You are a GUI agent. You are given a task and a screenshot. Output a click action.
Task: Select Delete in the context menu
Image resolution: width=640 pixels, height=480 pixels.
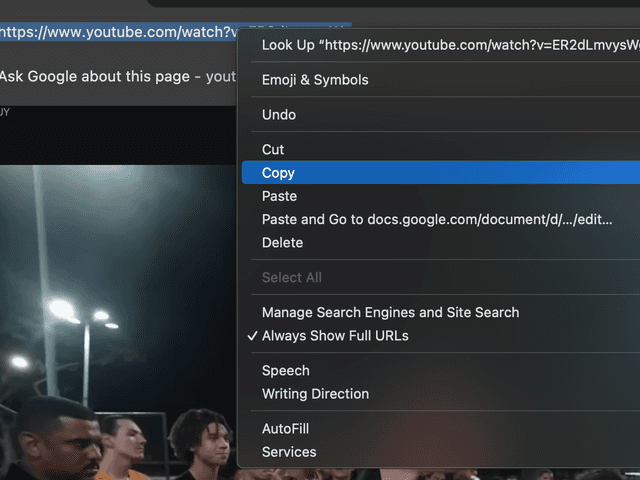[x=441, y=242]
